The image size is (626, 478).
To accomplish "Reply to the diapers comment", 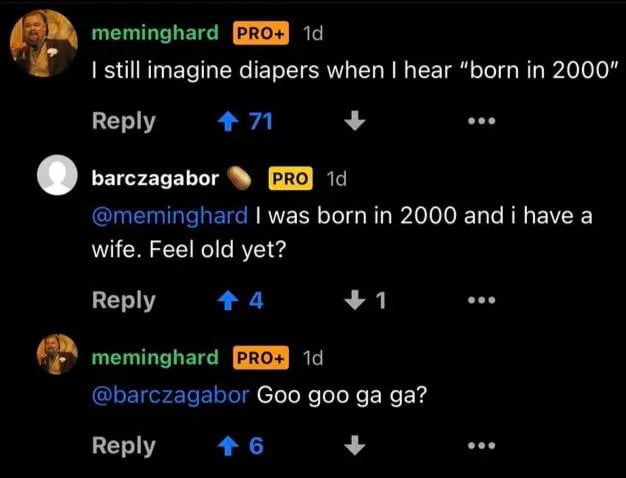I will pos(123,121).
